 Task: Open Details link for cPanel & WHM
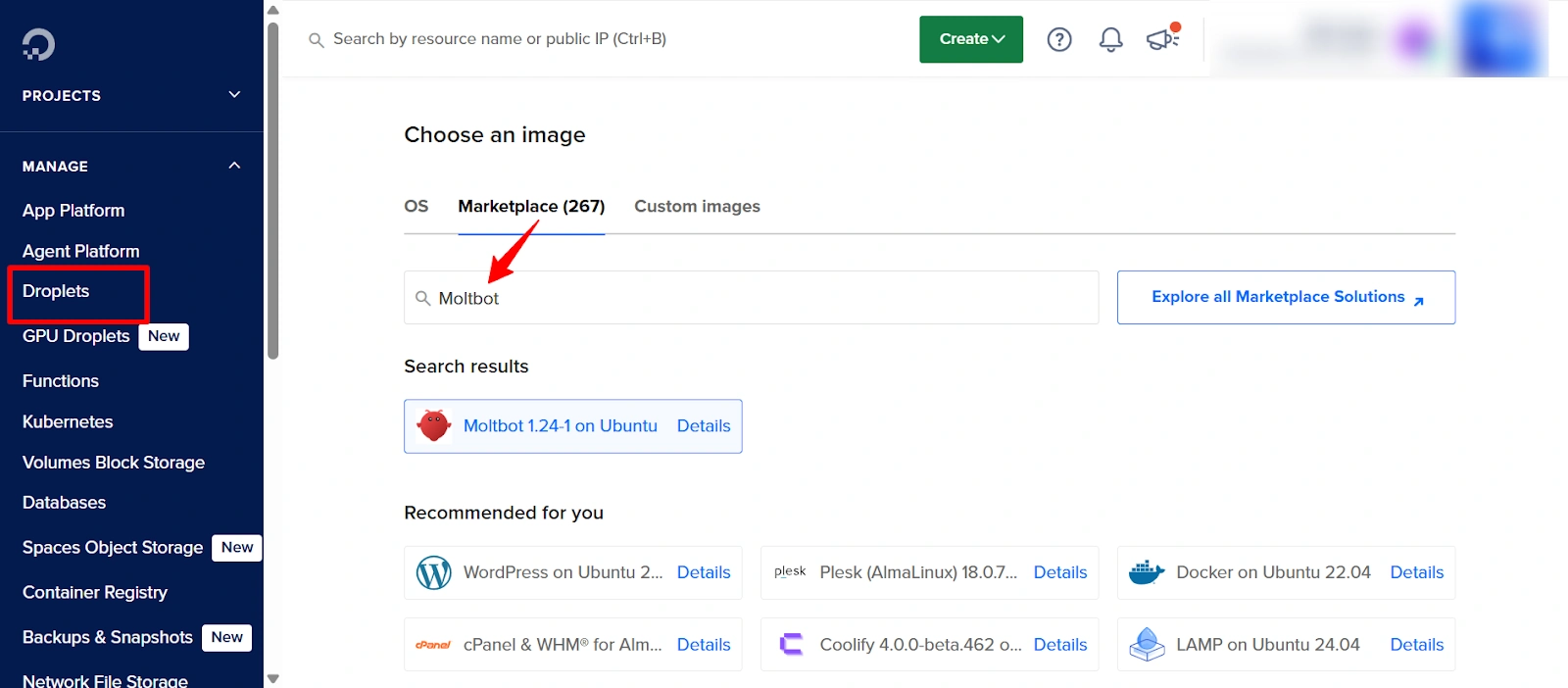[704, 645]
